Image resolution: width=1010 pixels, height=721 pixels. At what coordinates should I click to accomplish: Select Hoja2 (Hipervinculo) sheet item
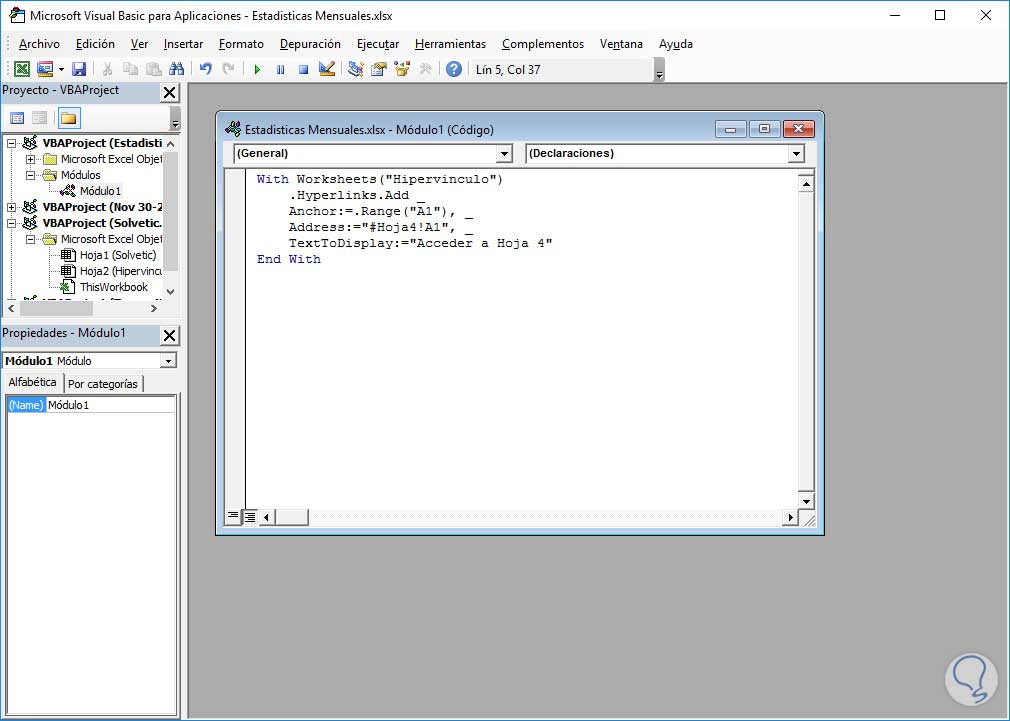pyautogui.click(x=120, y=271)
